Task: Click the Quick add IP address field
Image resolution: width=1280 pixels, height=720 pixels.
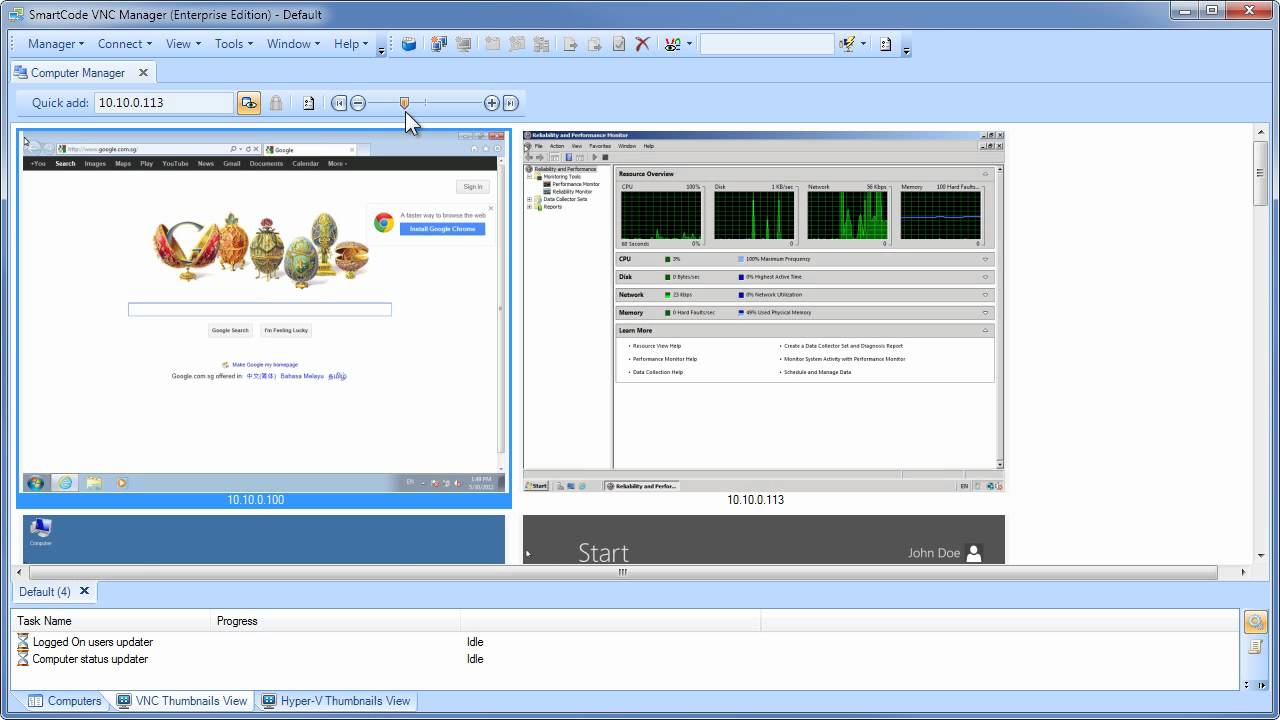Action: click(x=164, y=103)
